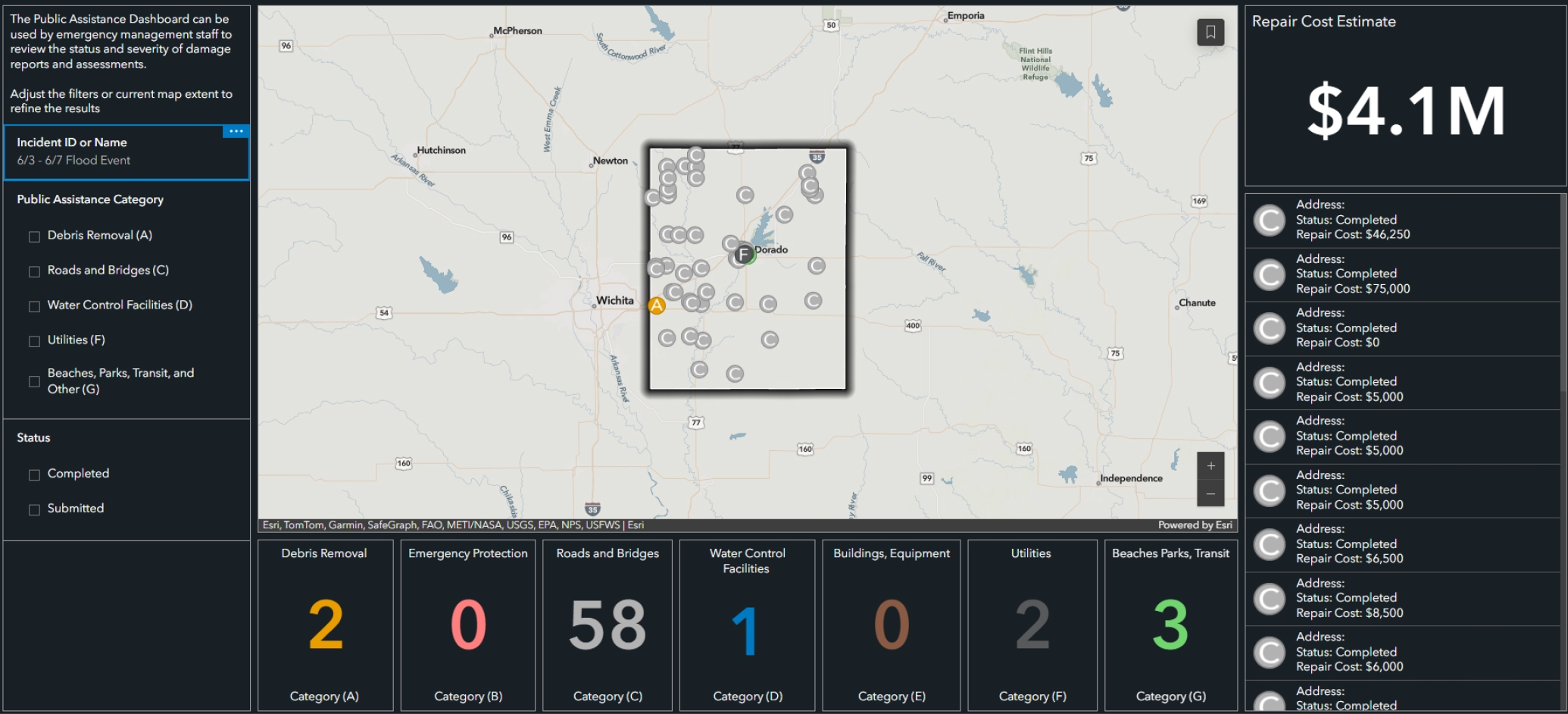Zoom out using the map minus button
The height and width of the screenshot is (714, 1568).
click(x=1210, y=493)
